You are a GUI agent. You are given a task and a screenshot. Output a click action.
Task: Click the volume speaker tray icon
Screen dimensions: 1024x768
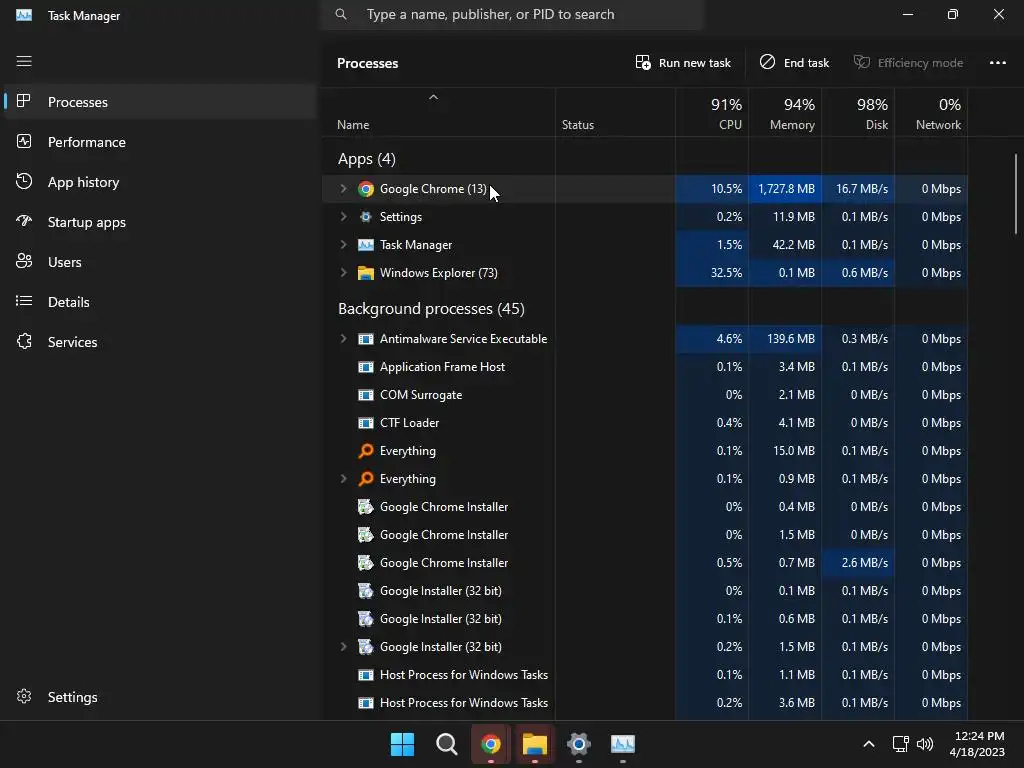(x=925, y=744)
